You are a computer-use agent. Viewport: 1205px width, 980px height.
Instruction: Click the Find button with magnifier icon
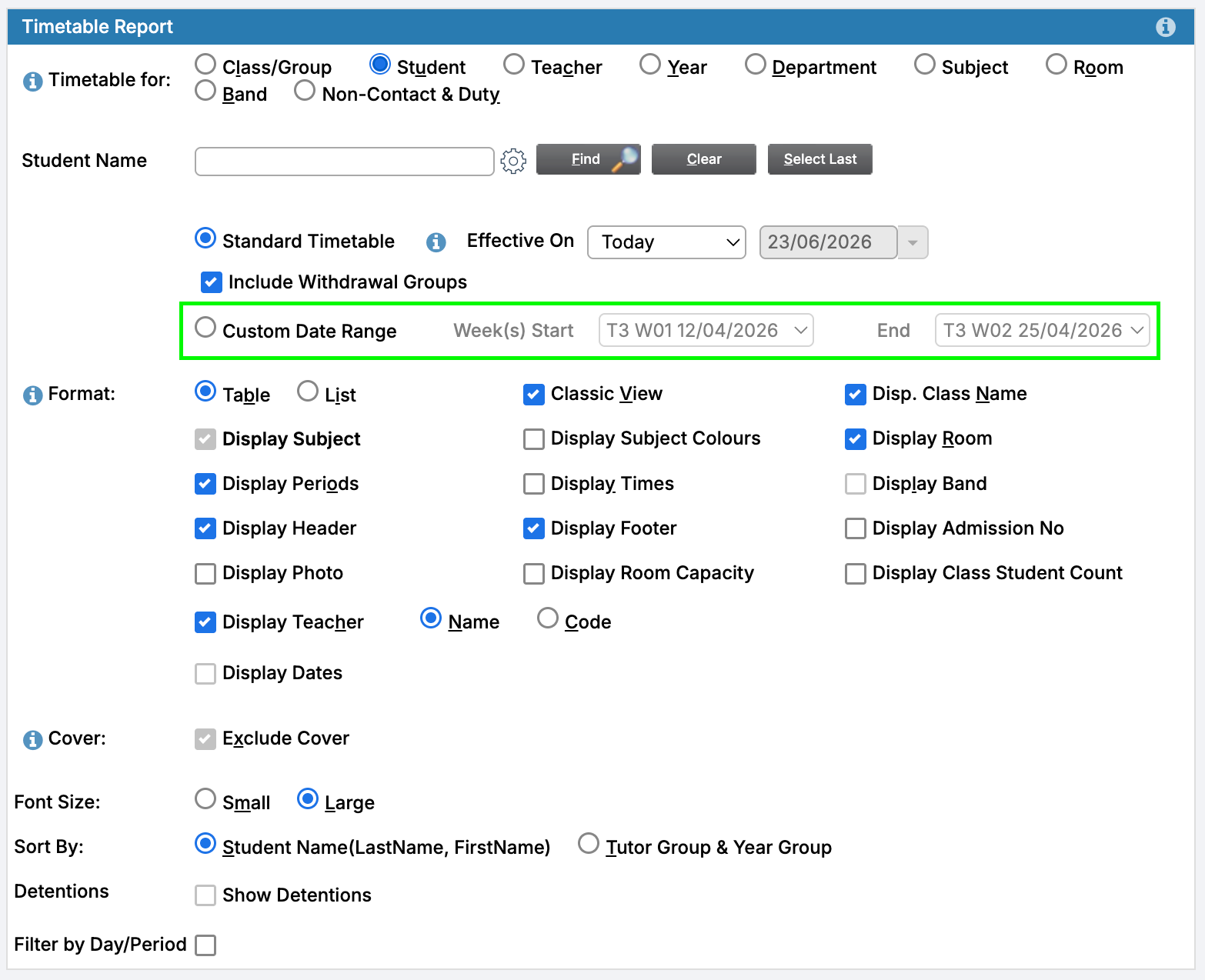point(589,159)
